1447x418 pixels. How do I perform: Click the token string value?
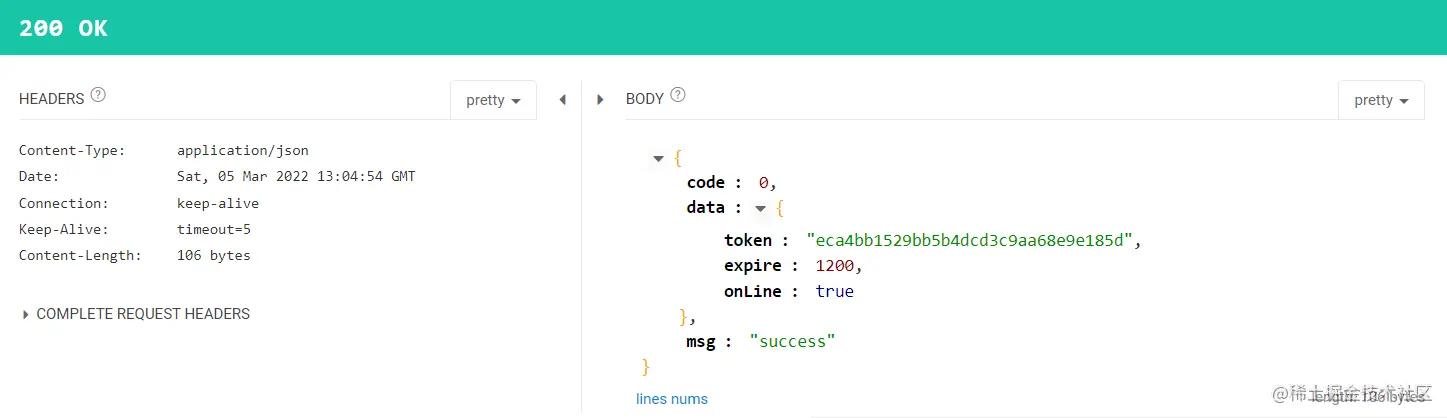pyautogui.click(x=973, y=240)
